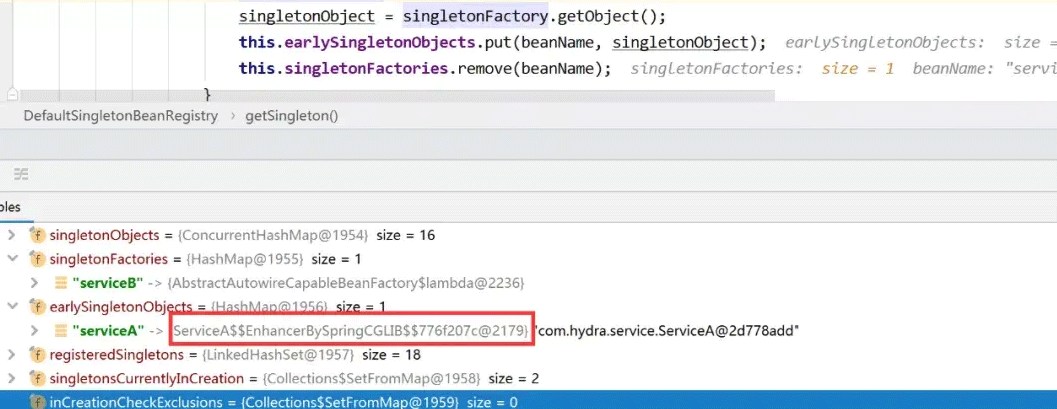This screenshot has width=1057, height=409.
Task: Click the debugger toolbar icon above the variables list
Action: click(19, 174)
